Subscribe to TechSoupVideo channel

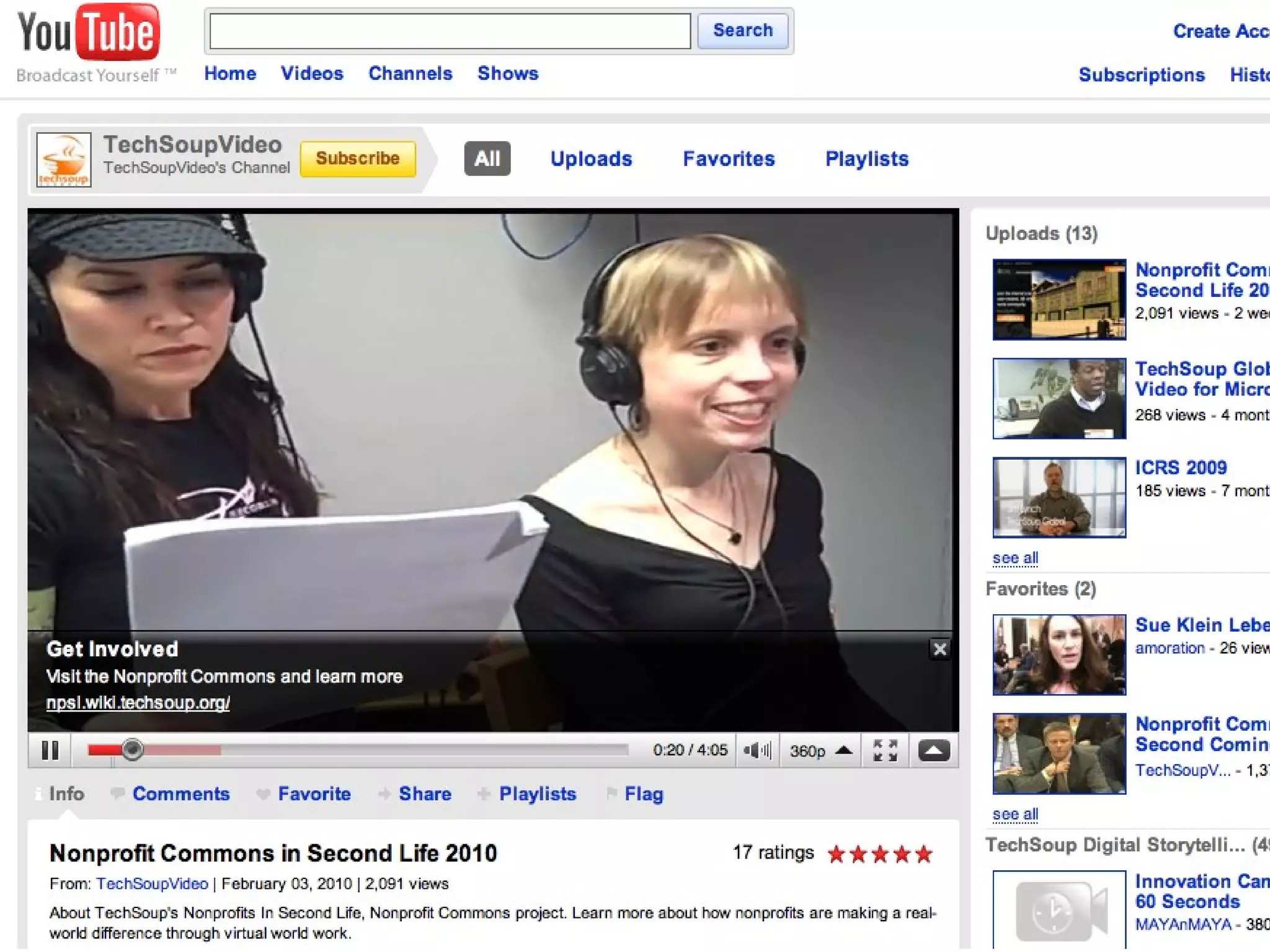(x=357, y=159)
